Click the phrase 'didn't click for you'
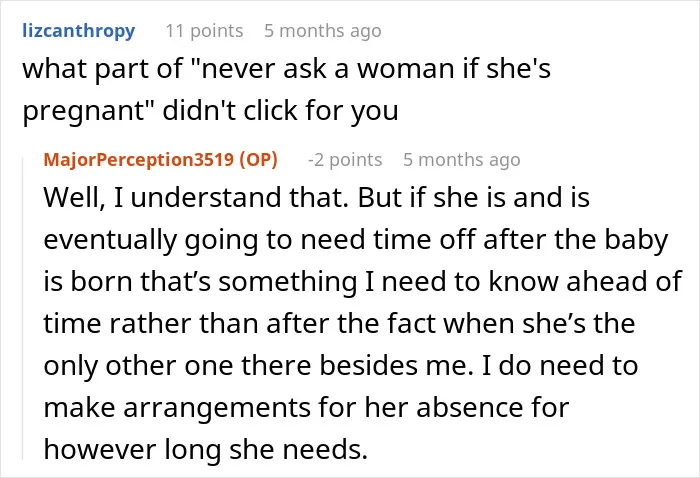 (280, 111)
